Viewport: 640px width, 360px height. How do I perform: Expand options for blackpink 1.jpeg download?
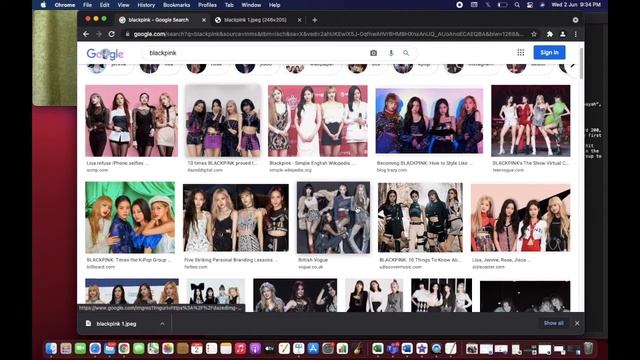point(162,324)
